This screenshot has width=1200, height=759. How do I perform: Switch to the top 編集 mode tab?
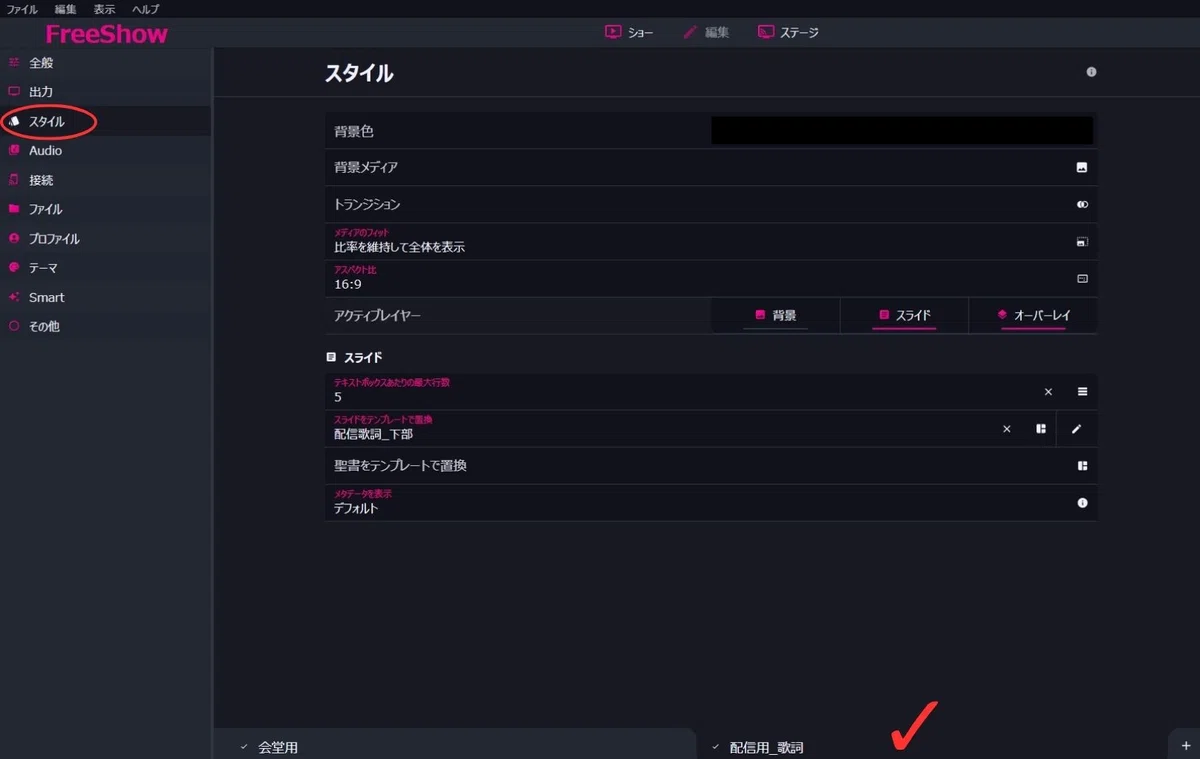pyautogui.click(x=706, y=32)
